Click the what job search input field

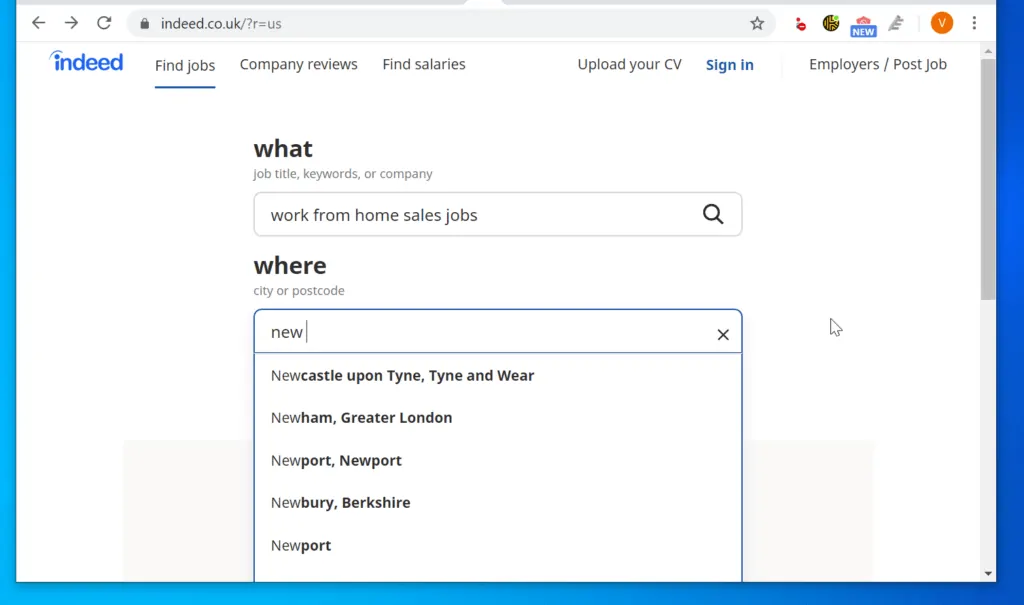[x=450, y=214]
